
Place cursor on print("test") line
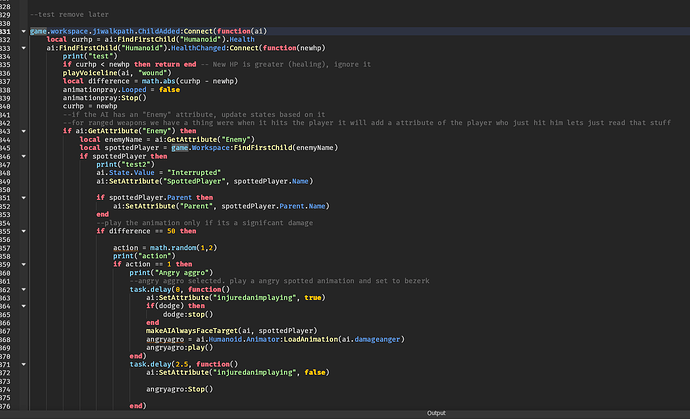click(x=90, y=56)
